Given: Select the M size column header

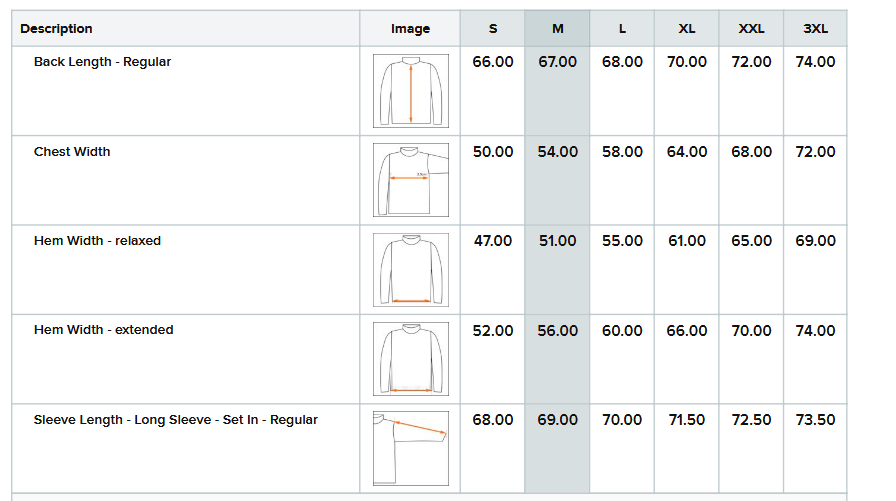Looking at the screenshot, I should (557, 29).
